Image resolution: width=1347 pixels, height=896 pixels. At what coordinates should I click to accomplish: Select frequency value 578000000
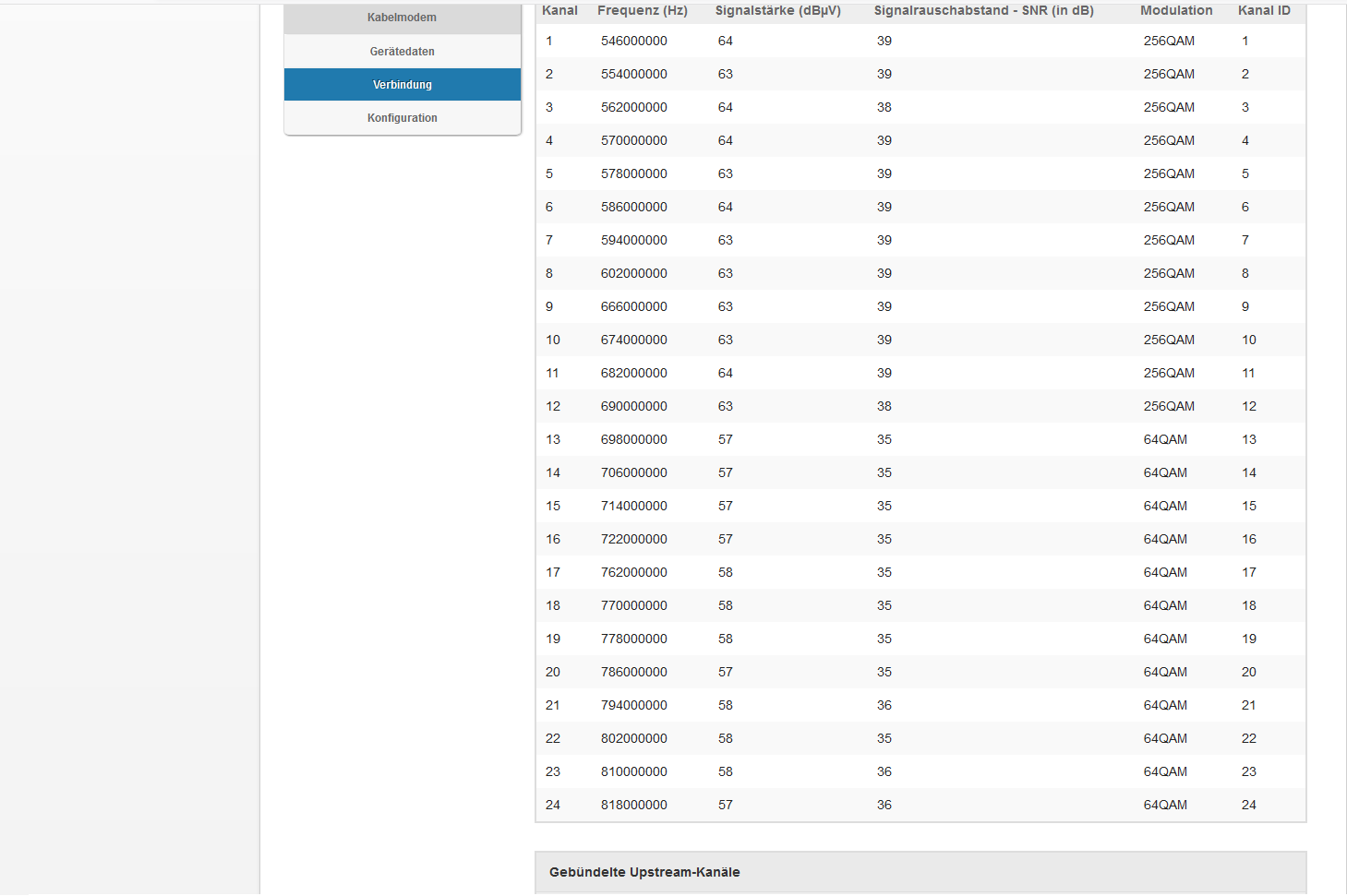pos(634,173)
